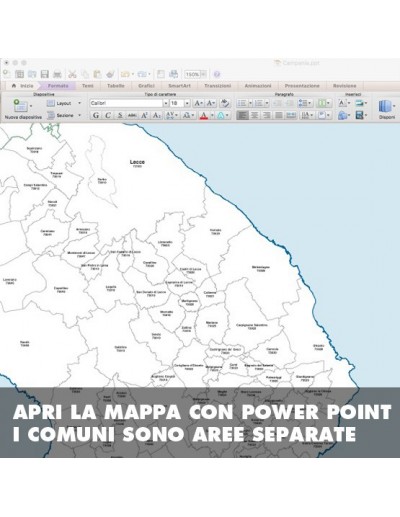Click the Nuova diapositiva icon
The image size is (400, 517).
coord(20,105)
